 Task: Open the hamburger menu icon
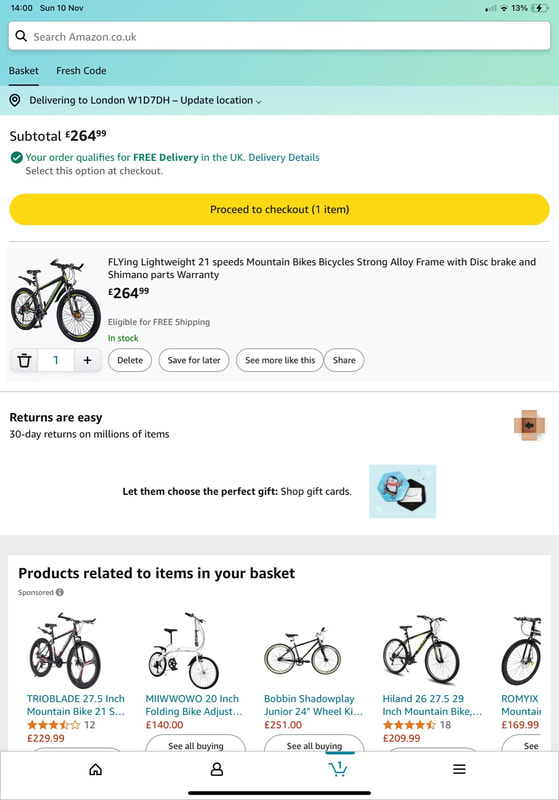[x=459, y=769]
